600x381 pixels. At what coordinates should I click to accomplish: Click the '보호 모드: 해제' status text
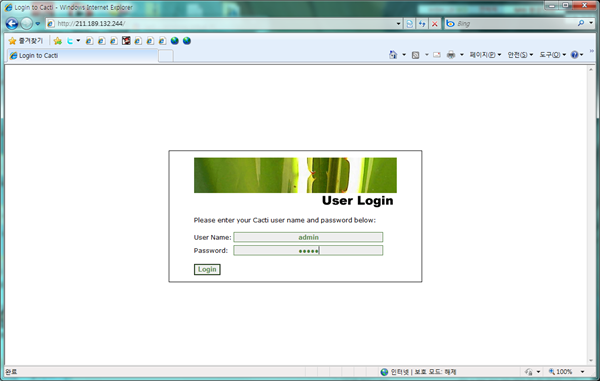click(435, 372)
